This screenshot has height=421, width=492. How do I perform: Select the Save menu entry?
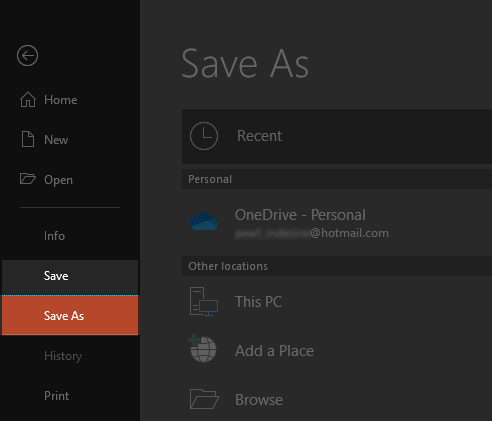coord(70,277)
